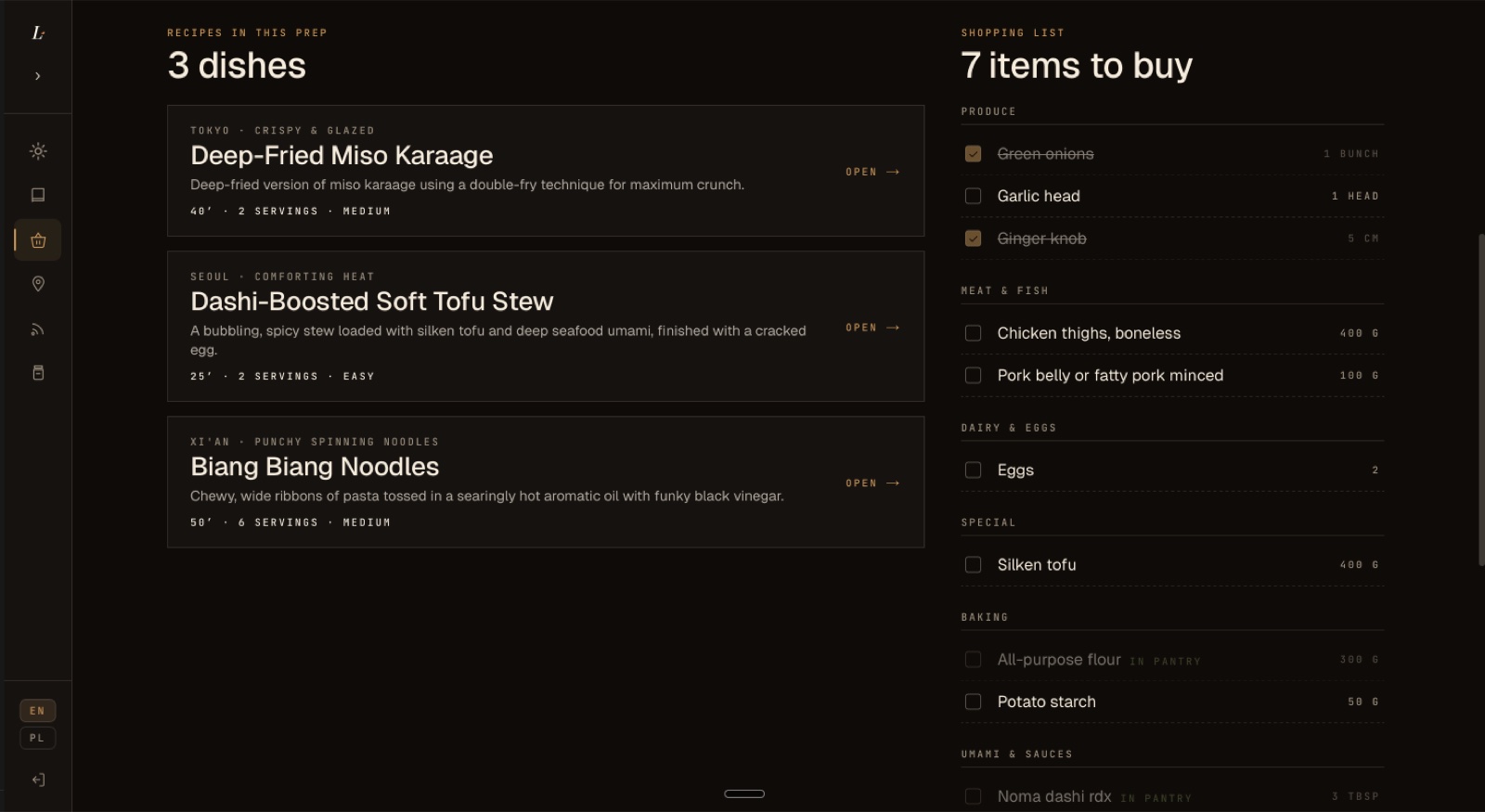
Task: Check the Chicken thighs, boneless checkbox
Action: [973, 333]
